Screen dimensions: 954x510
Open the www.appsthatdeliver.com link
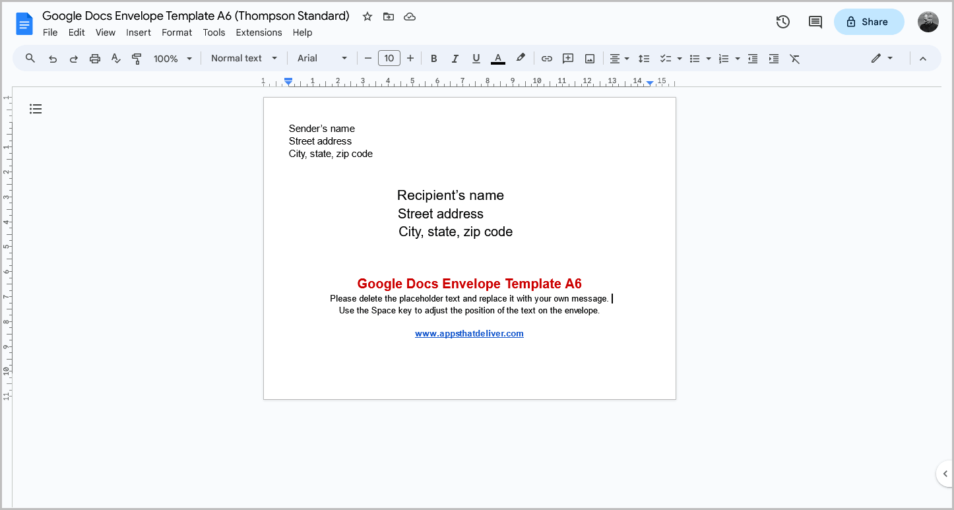point(469,334)
